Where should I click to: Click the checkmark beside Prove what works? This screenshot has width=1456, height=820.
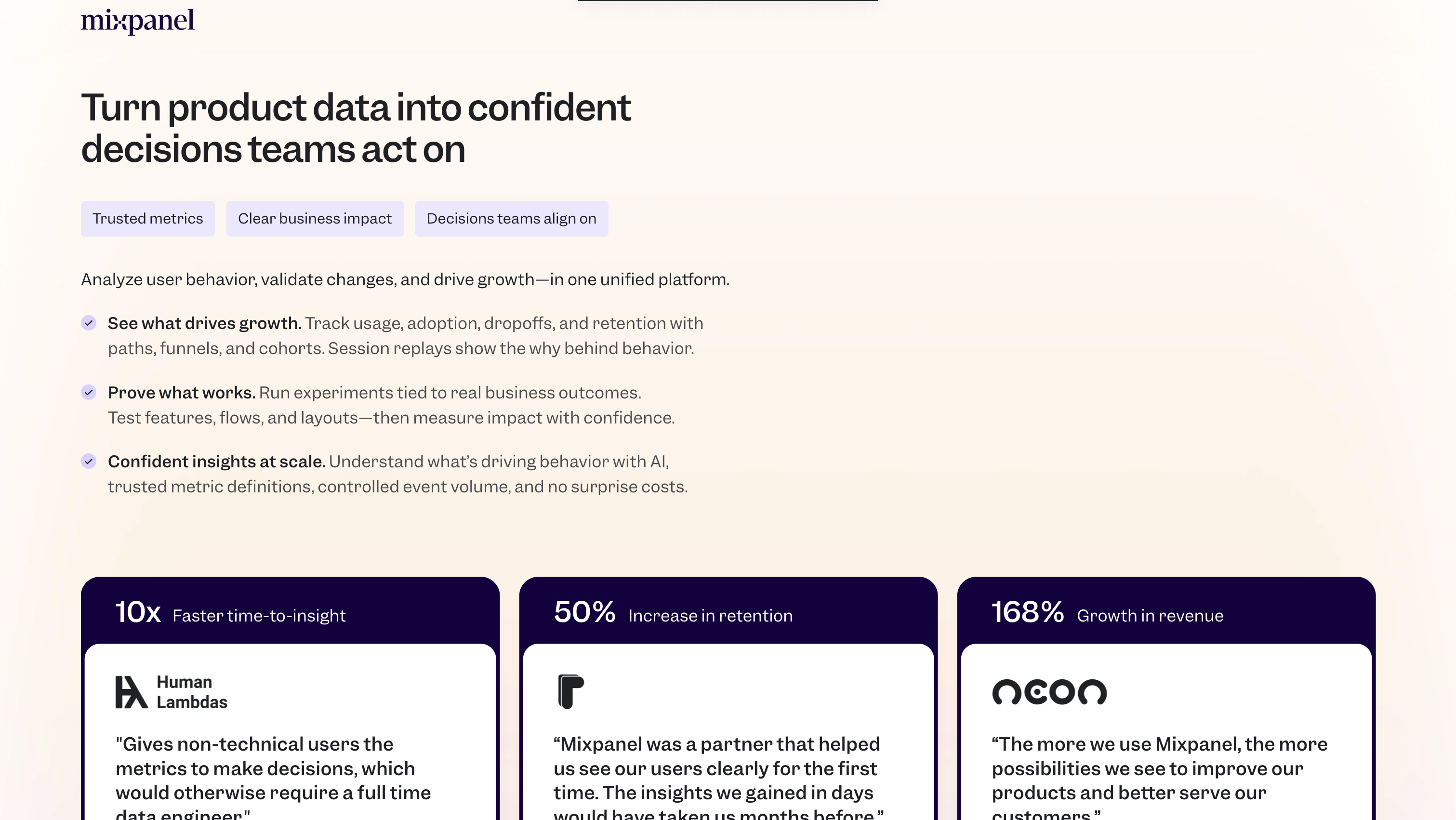click(x=89, y=392)
